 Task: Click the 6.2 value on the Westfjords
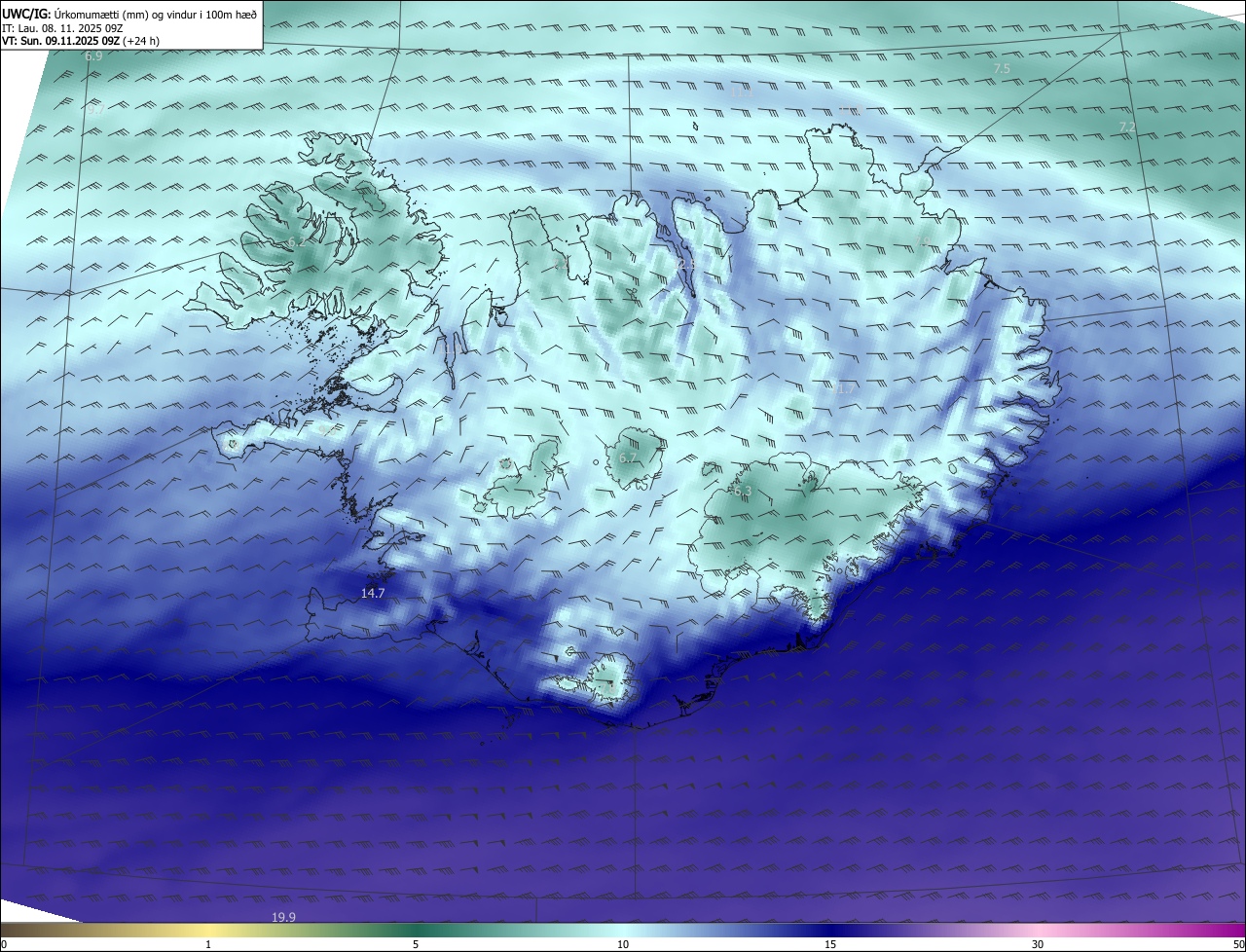tap(296, 241)
